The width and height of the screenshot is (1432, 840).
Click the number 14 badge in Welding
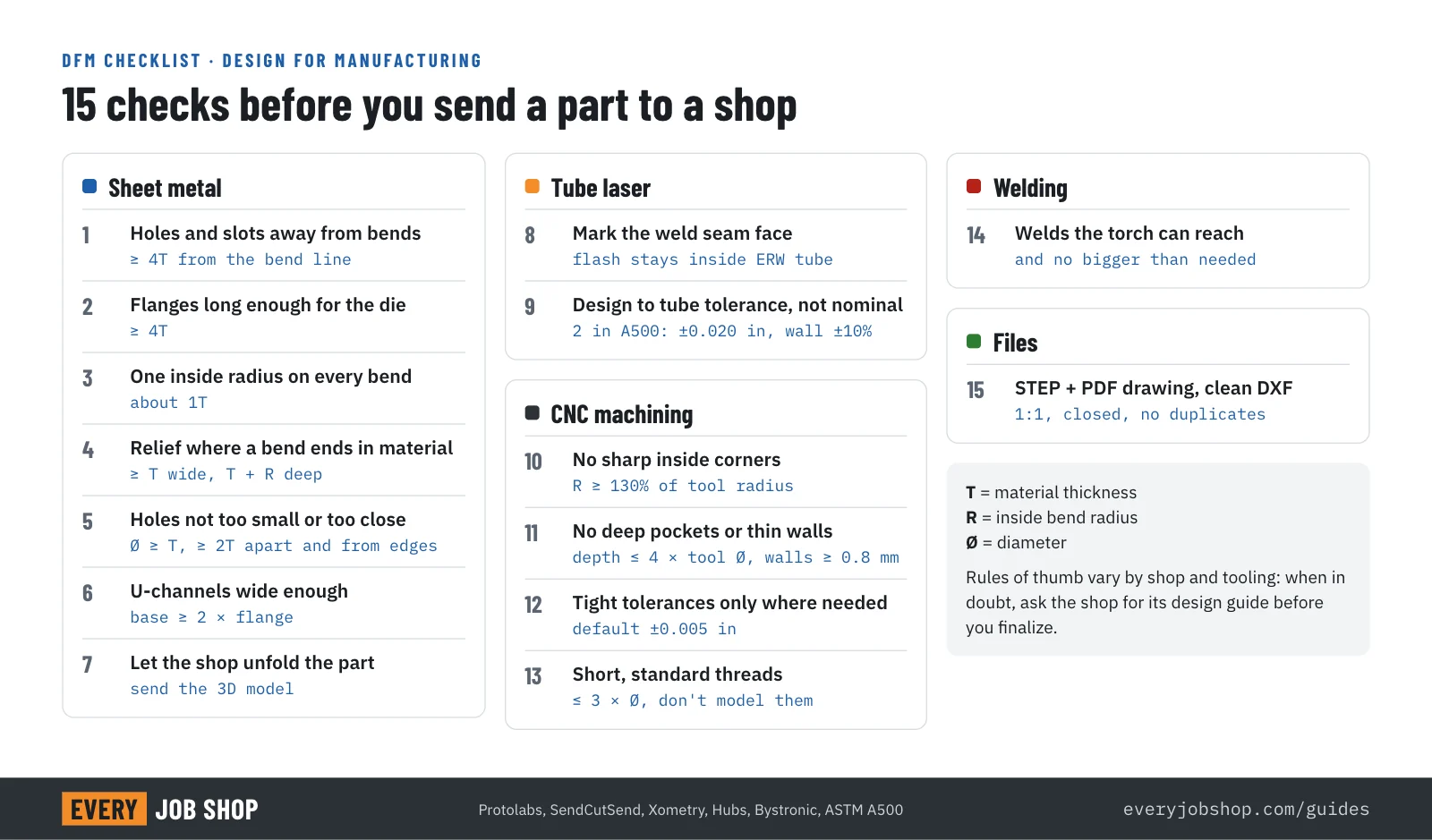[x=976, y=235]
